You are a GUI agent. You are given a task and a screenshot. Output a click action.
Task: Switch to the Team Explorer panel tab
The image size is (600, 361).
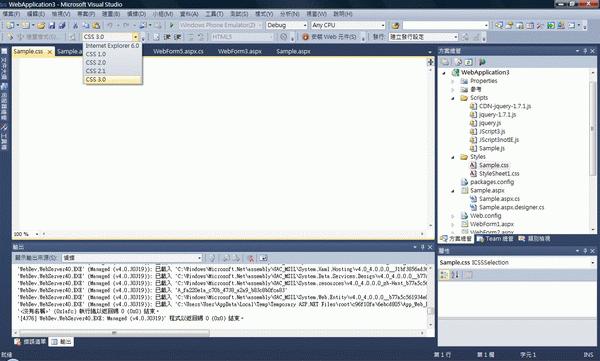(495, 239)
